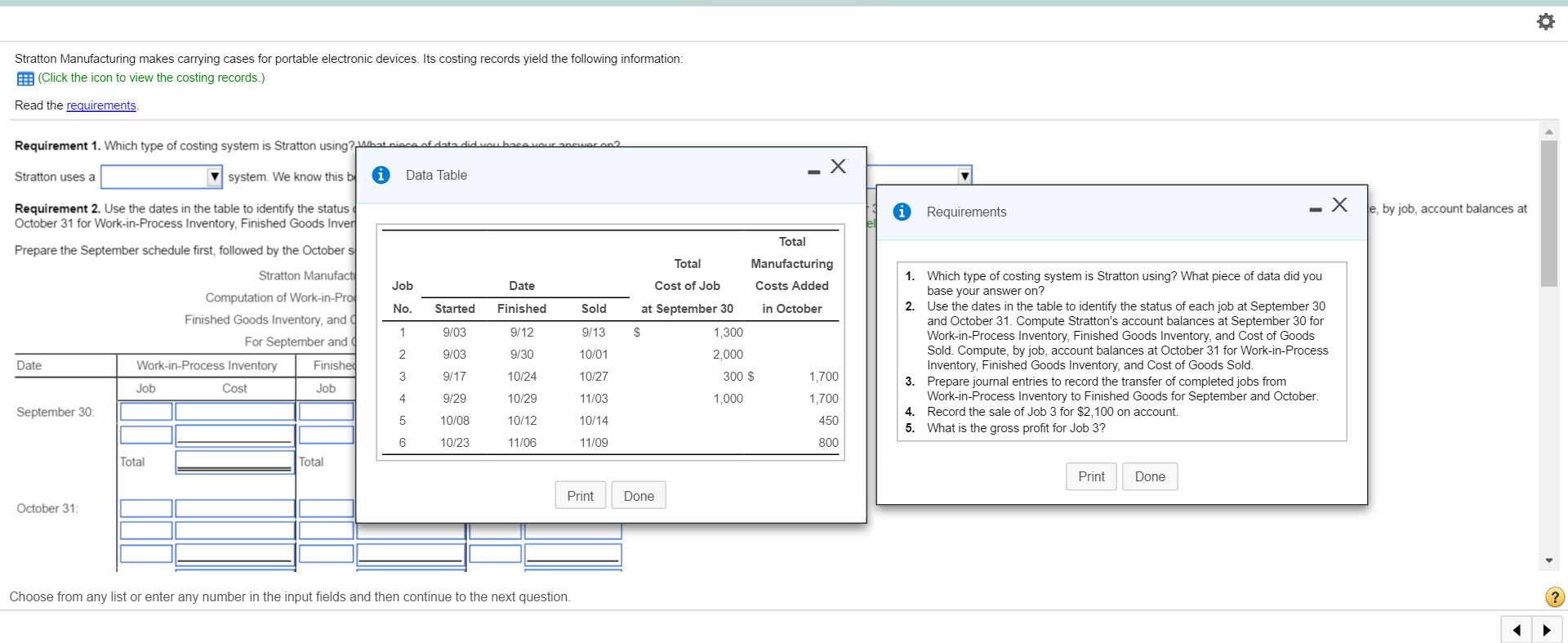Viewport: 1568px width, 643px height.
Task: Open the requirements link
Action: (x=101, y=105)
